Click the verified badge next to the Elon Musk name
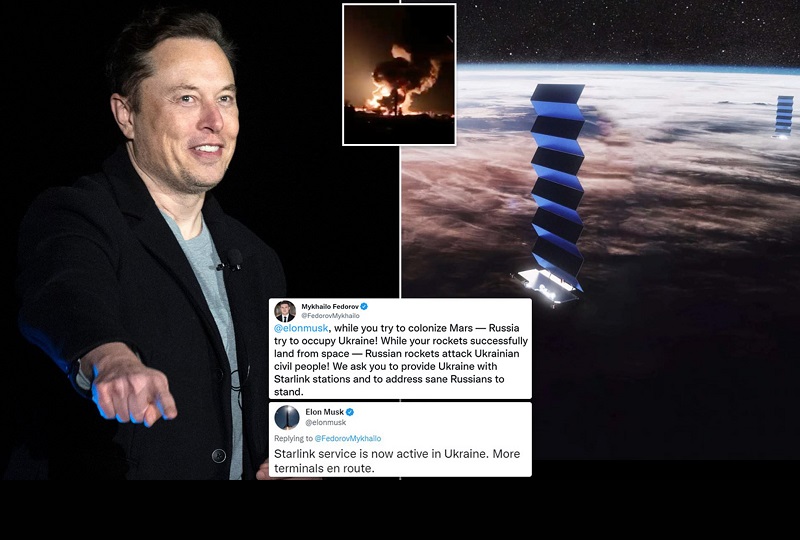800x540 pixels. tap(350, 412)
